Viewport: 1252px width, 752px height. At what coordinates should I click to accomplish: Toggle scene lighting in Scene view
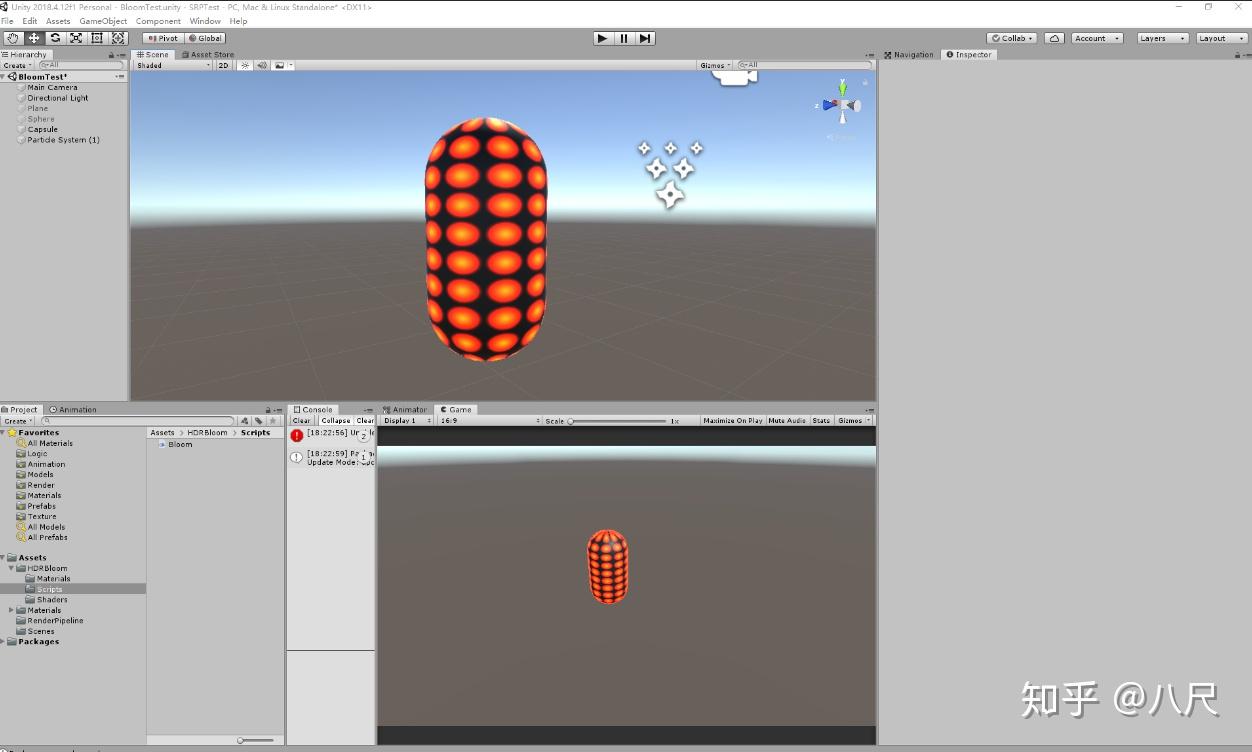[x=244, y=65]
